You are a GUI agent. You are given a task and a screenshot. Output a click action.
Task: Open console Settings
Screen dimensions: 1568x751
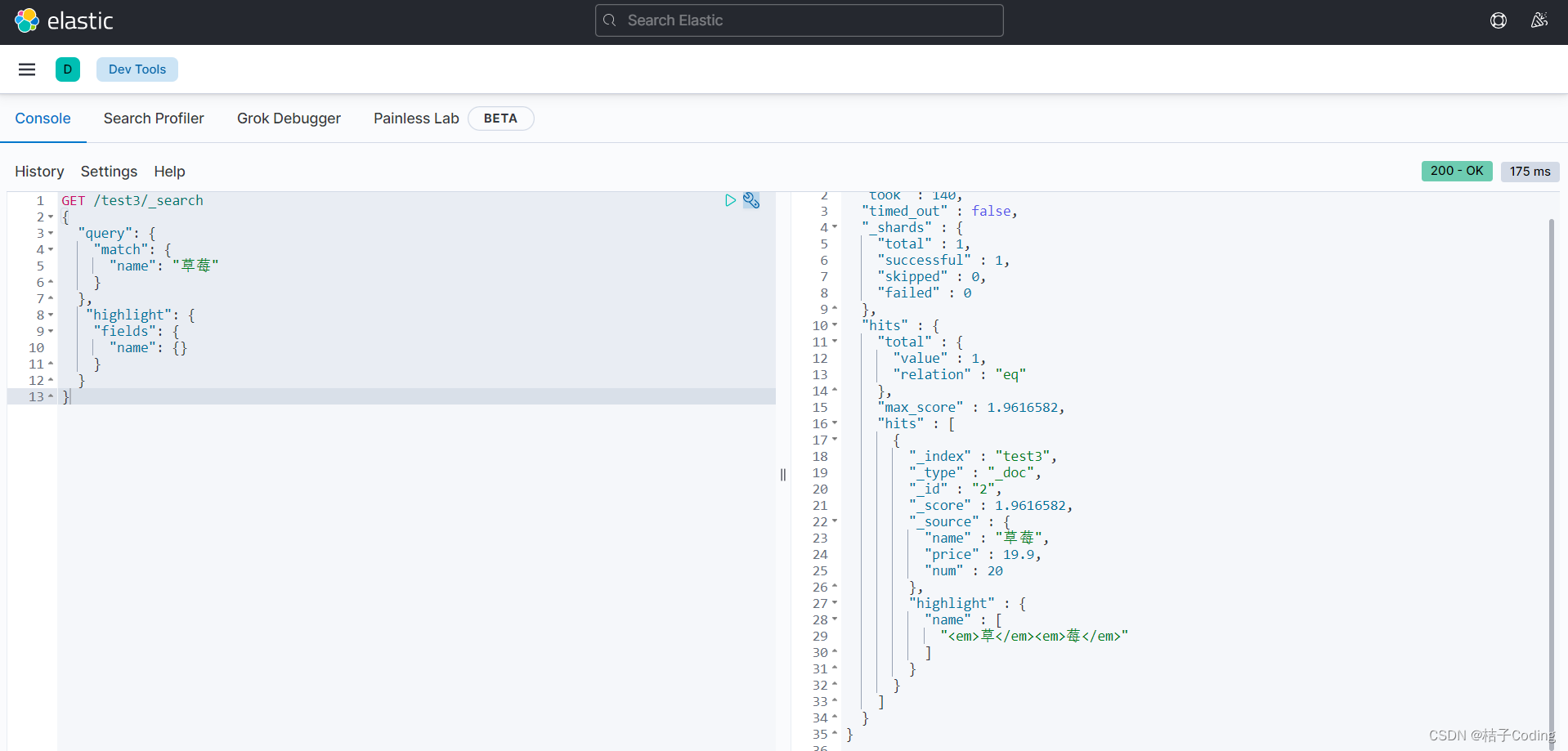(109, 172)
